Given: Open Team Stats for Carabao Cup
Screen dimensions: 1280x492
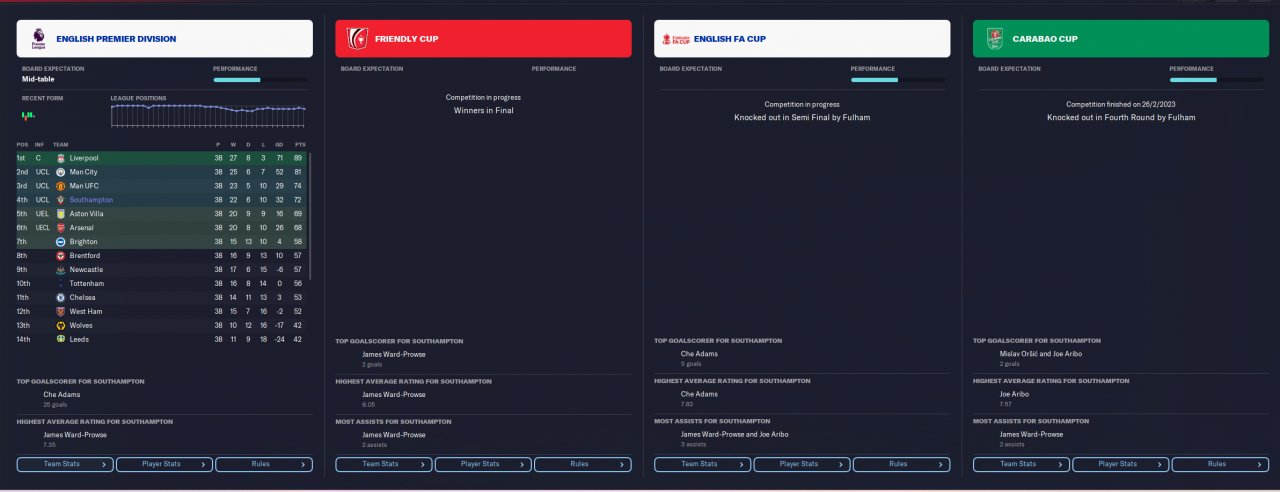Looking at the screenshot, I should point(1021,464).
